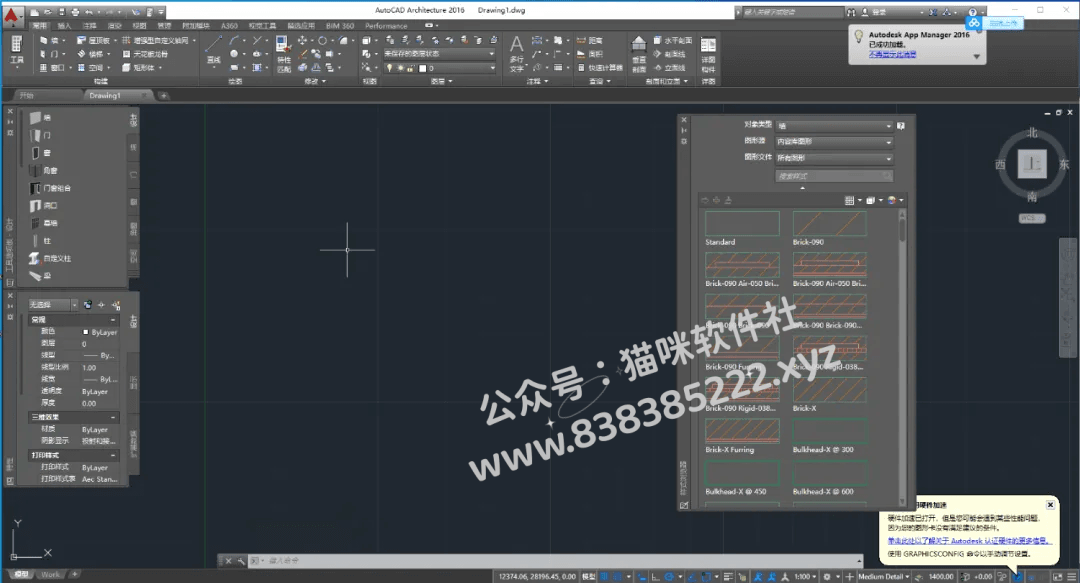Open the 图形源 dropdown in style browser
The height and width of the screenshot is (583, 1080).
click(x=834, y=142)
